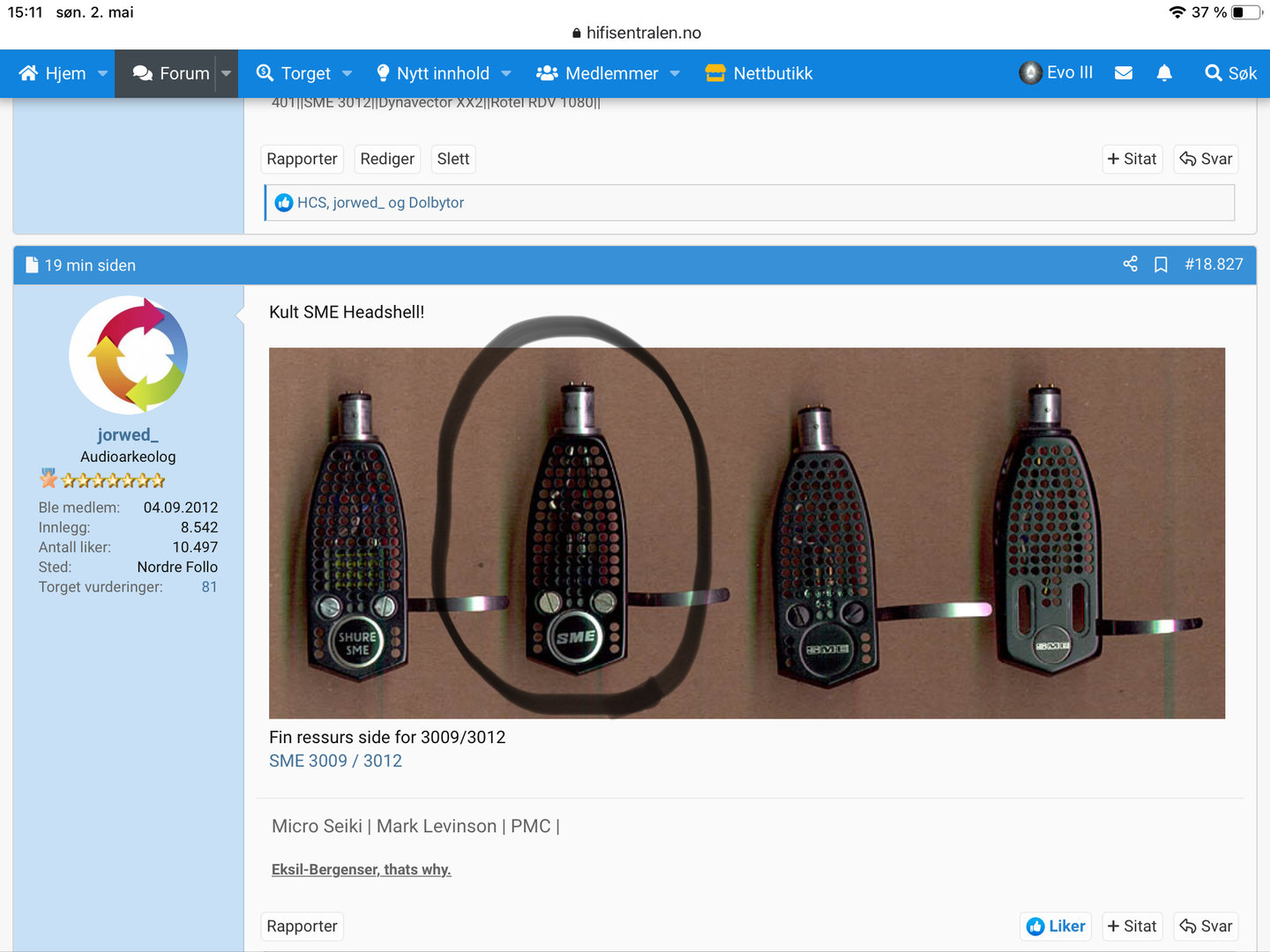Click 'Eksil-Bergenser, thats why.' signature link

pos(361,870)
